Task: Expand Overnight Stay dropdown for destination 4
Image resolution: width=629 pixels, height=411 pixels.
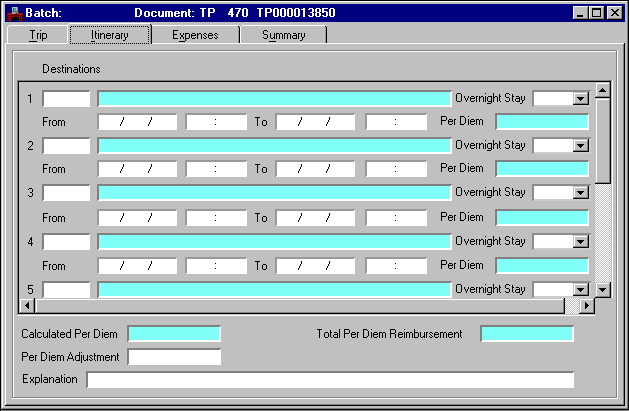Action: point(580,241)
